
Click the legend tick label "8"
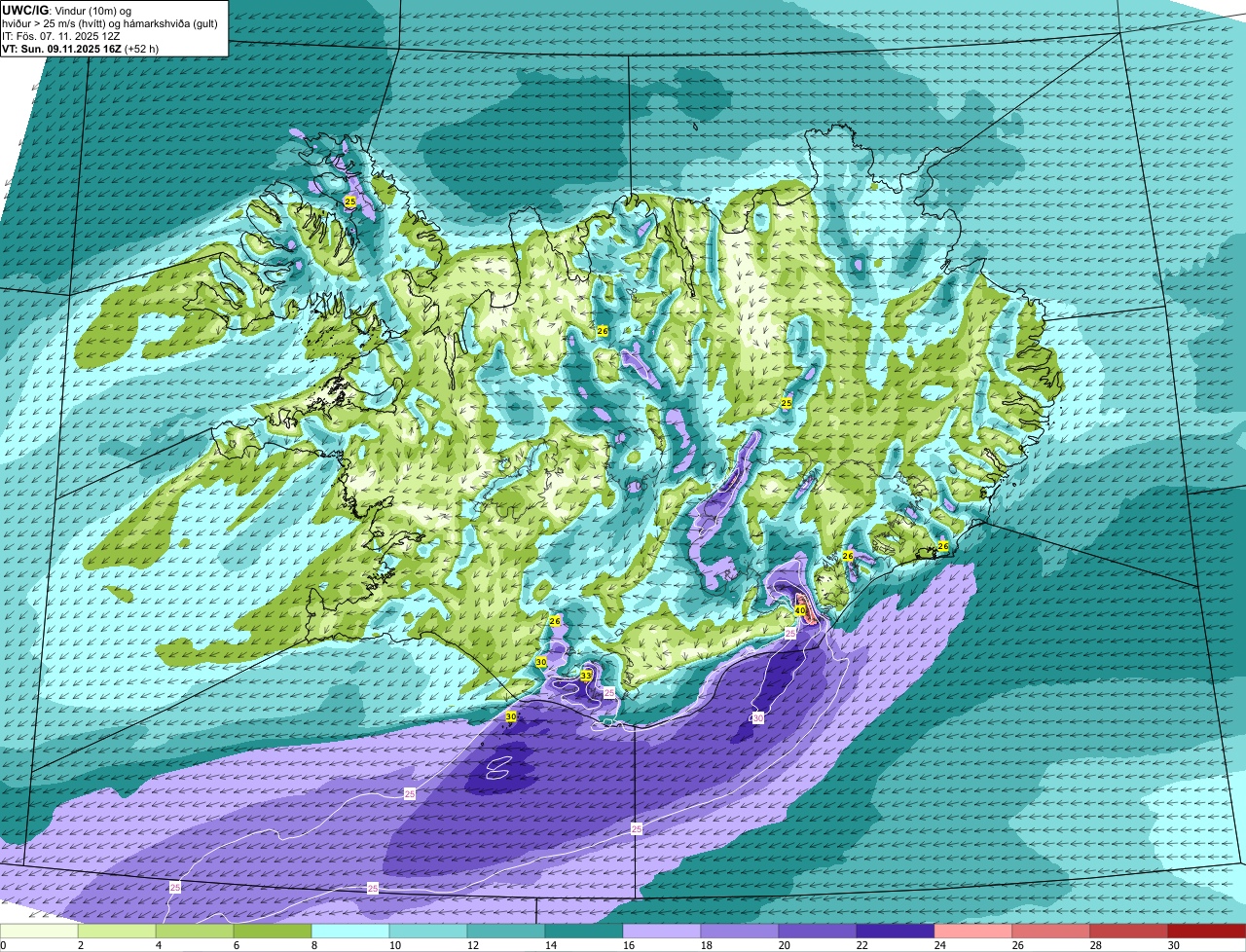coord(314,945)
